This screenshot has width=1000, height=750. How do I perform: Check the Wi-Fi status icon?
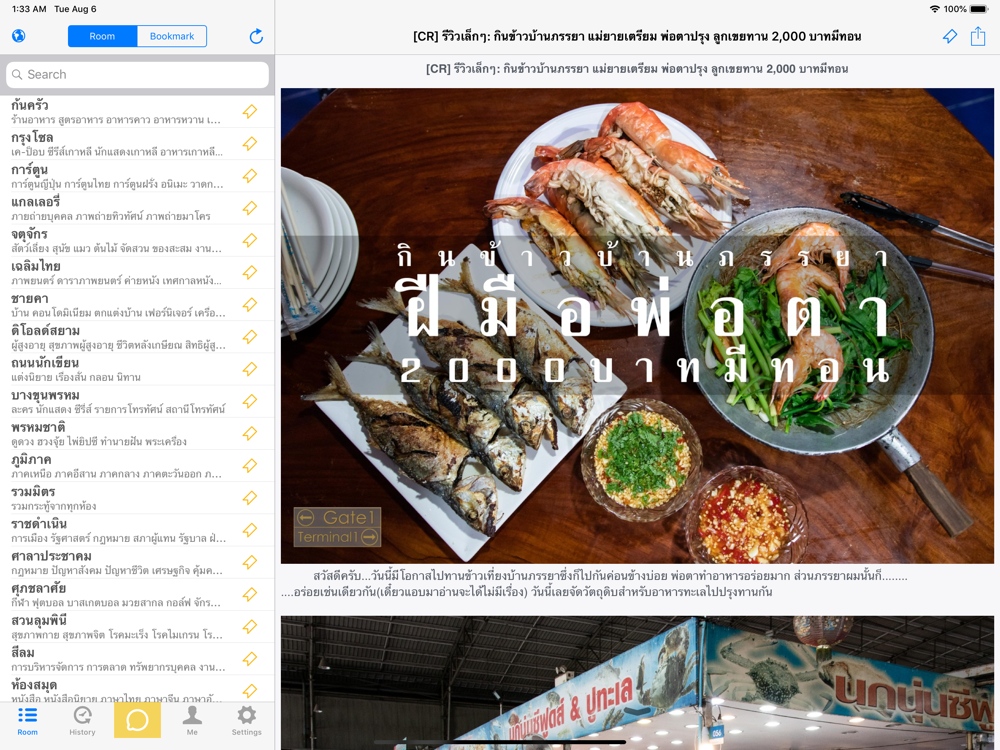935,9
